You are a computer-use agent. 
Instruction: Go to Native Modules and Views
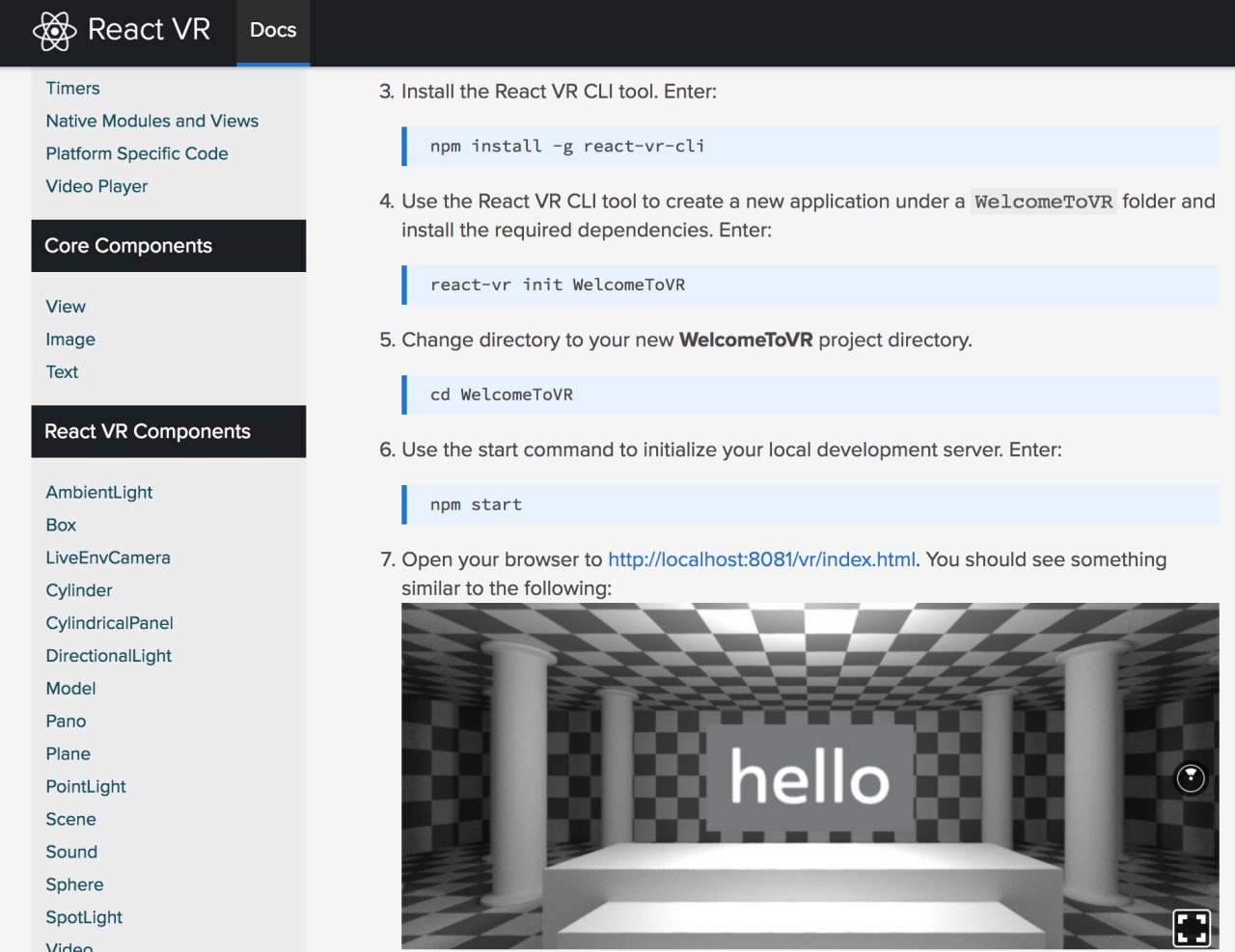[x=152, y=121]
